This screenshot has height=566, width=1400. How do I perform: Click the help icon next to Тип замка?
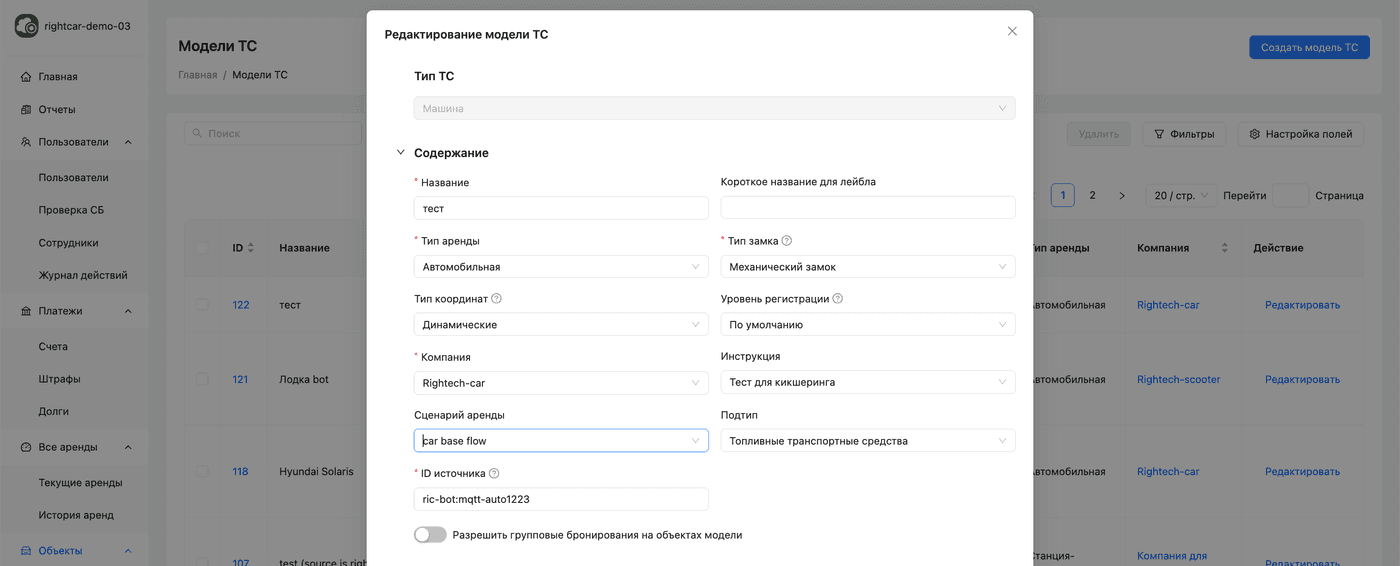[787, 241]
